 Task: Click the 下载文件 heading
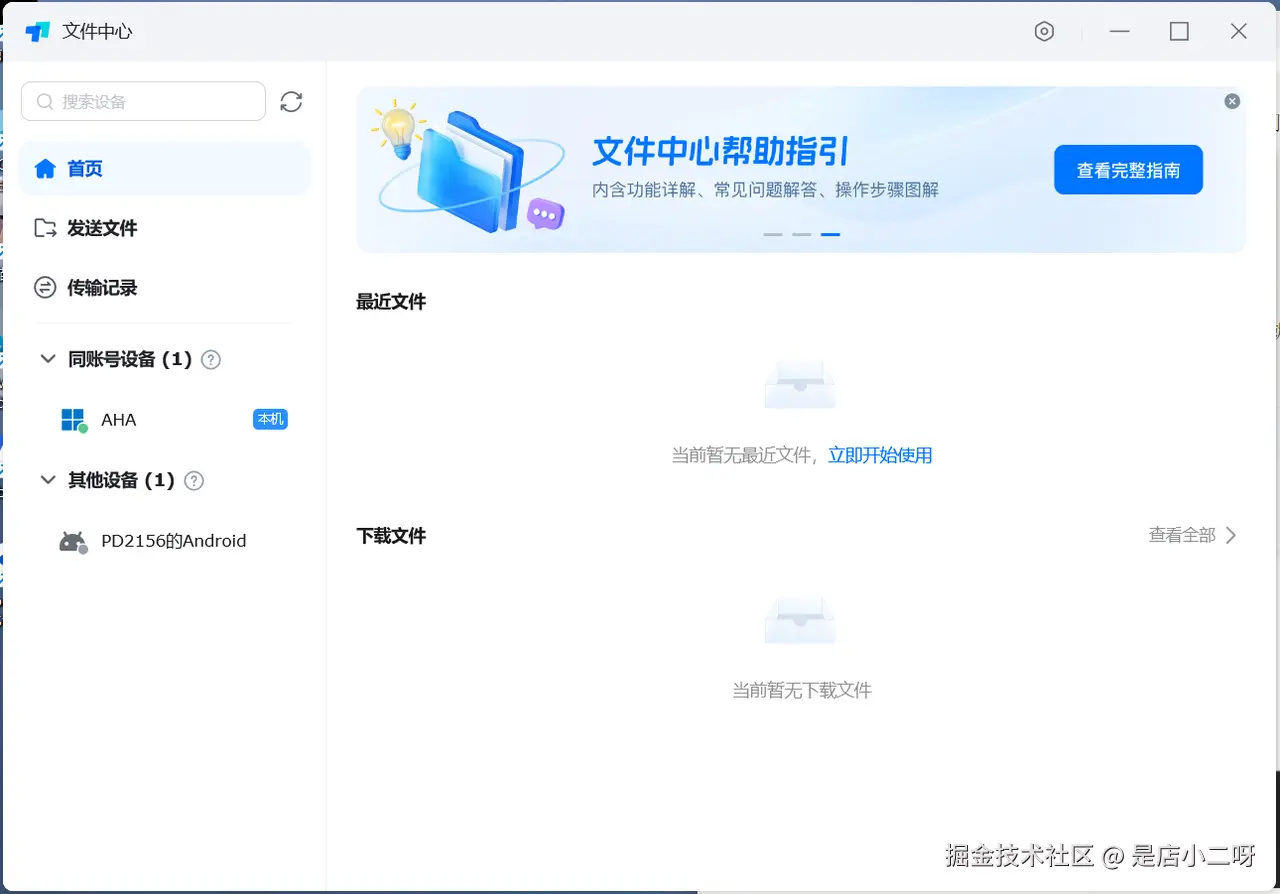(391, 536)
